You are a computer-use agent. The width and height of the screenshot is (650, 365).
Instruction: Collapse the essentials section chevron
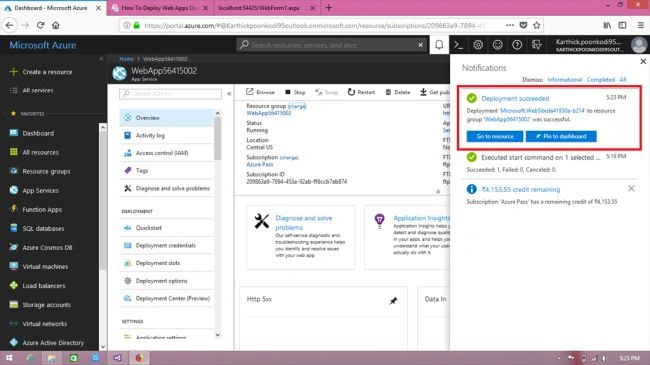click(x=438, y=192)
